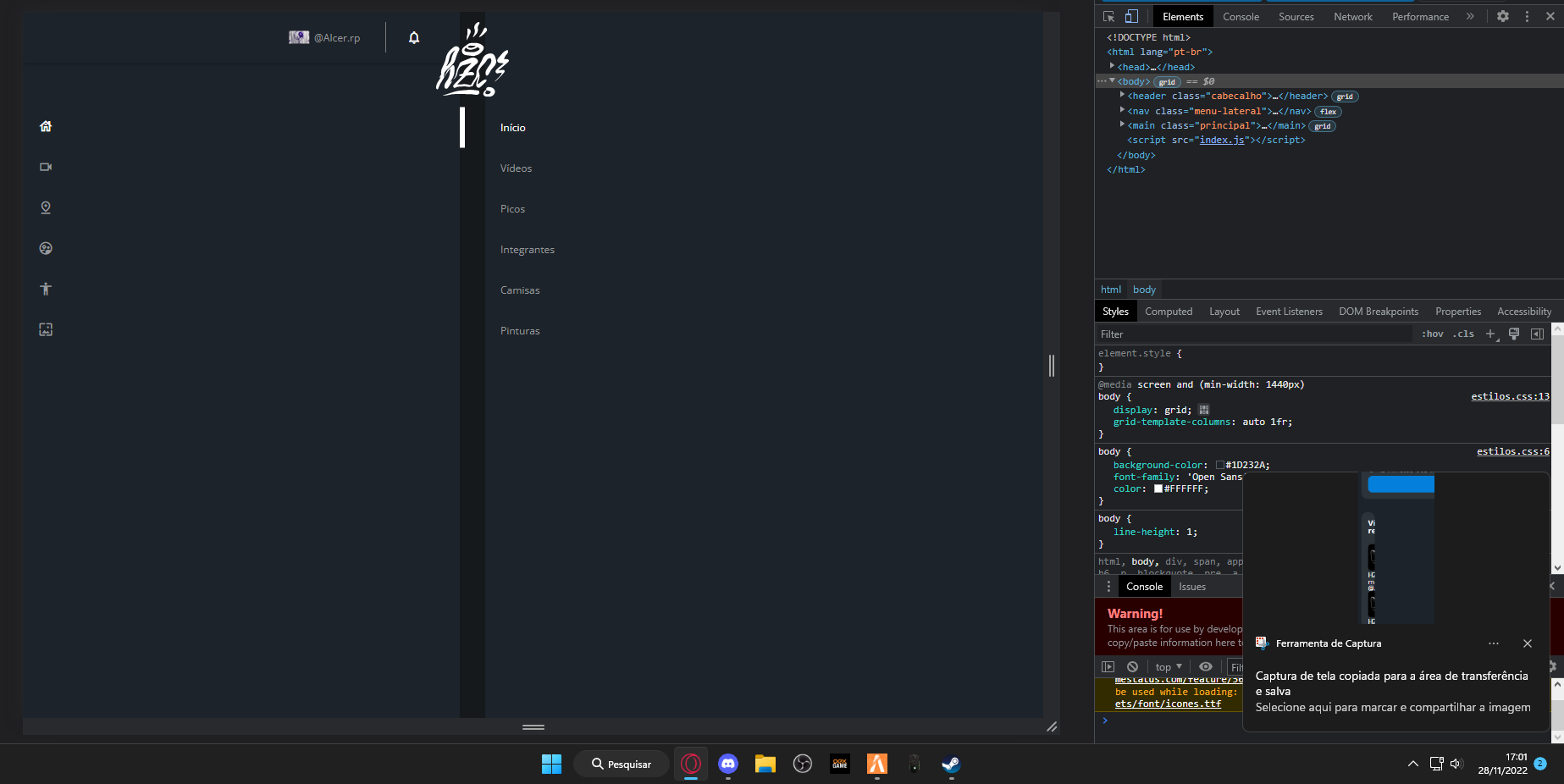Image resolution: width=1564 pixels, height=784 pixels.
Task: Click the location pin sidebar icon
Action: (46, 207)
